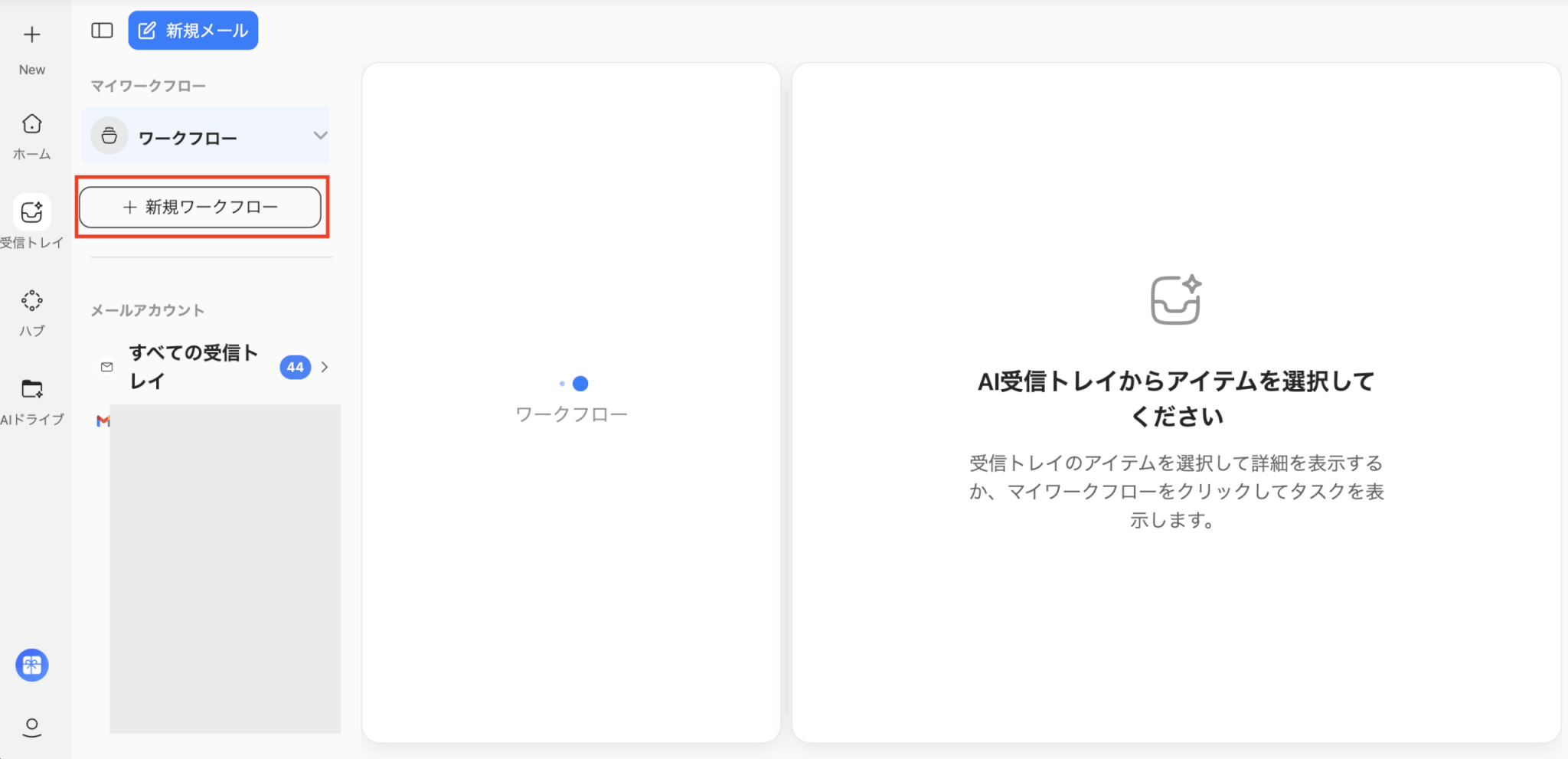Open the ハブ hub icon
The width and height of the screenshot is (1568, 759).
point(32,300)
